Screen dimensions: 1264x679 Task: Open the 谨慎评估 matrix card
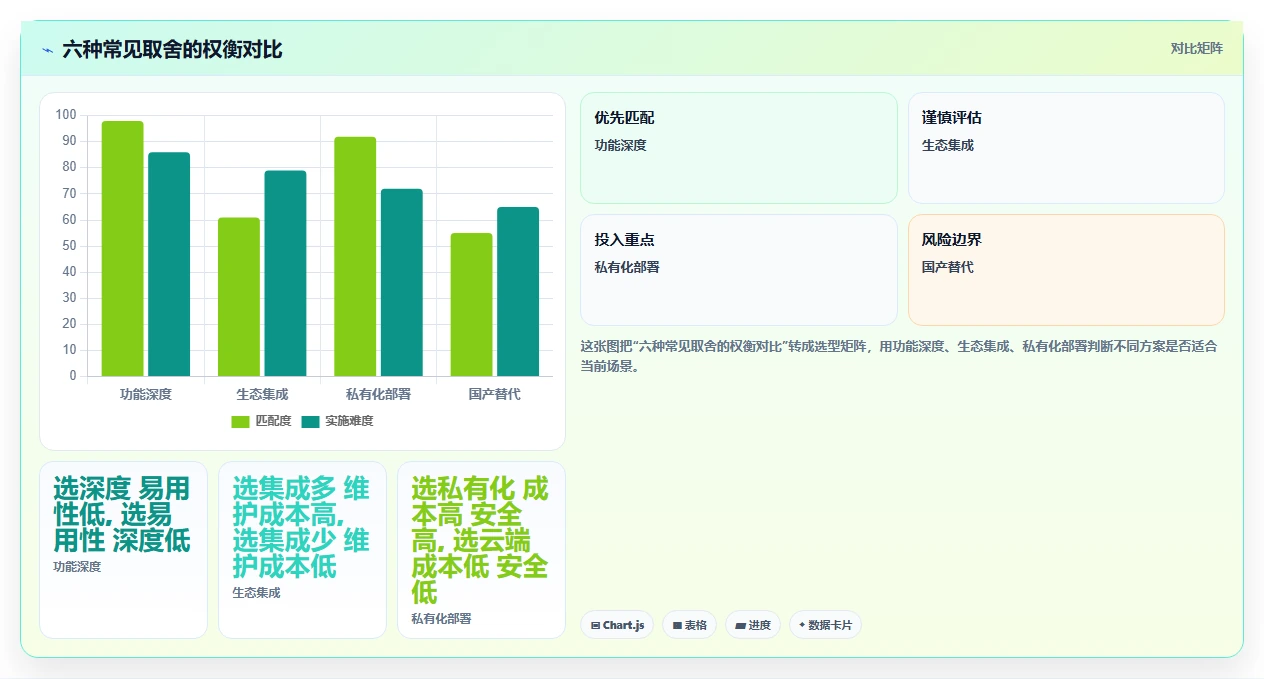(1066, 148)
